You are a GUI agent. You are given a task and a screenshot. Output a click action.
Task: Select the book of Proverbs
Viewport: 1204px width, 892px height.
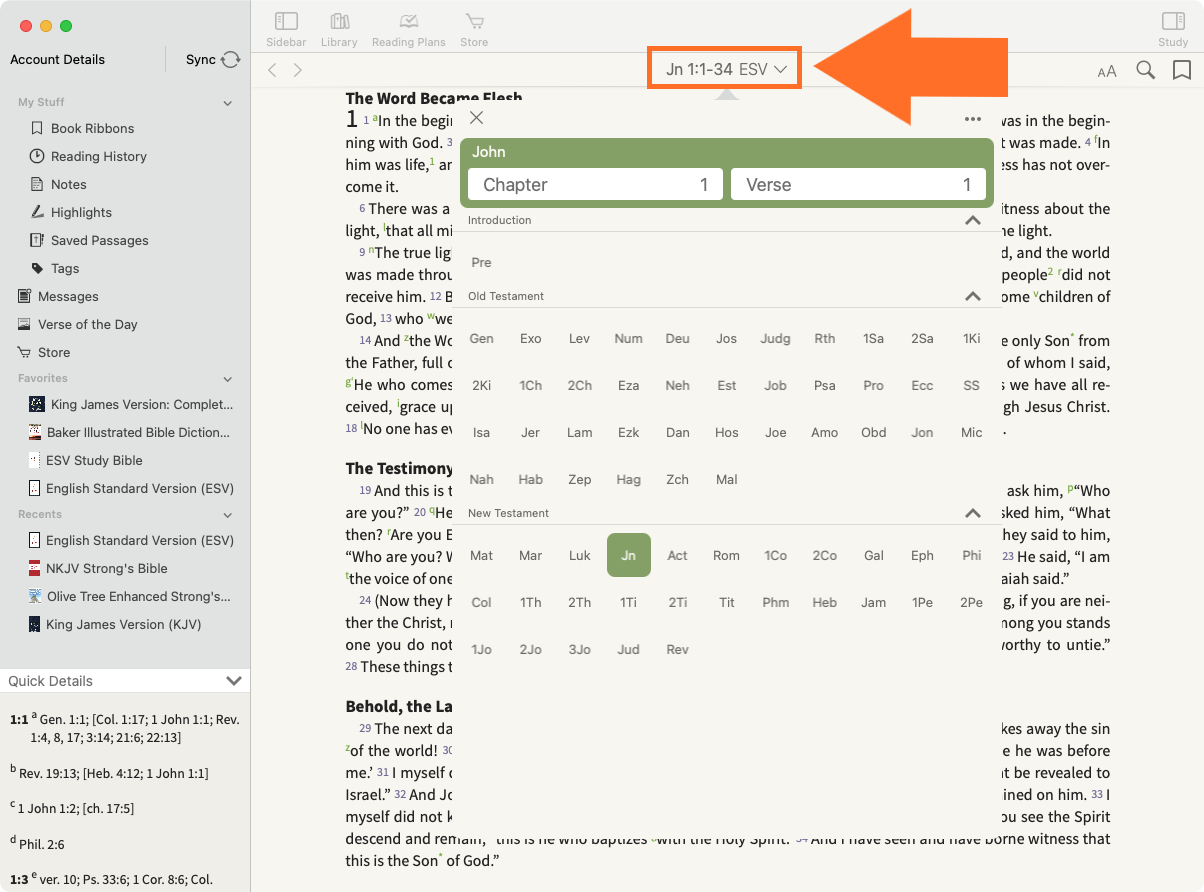[873, 386]
